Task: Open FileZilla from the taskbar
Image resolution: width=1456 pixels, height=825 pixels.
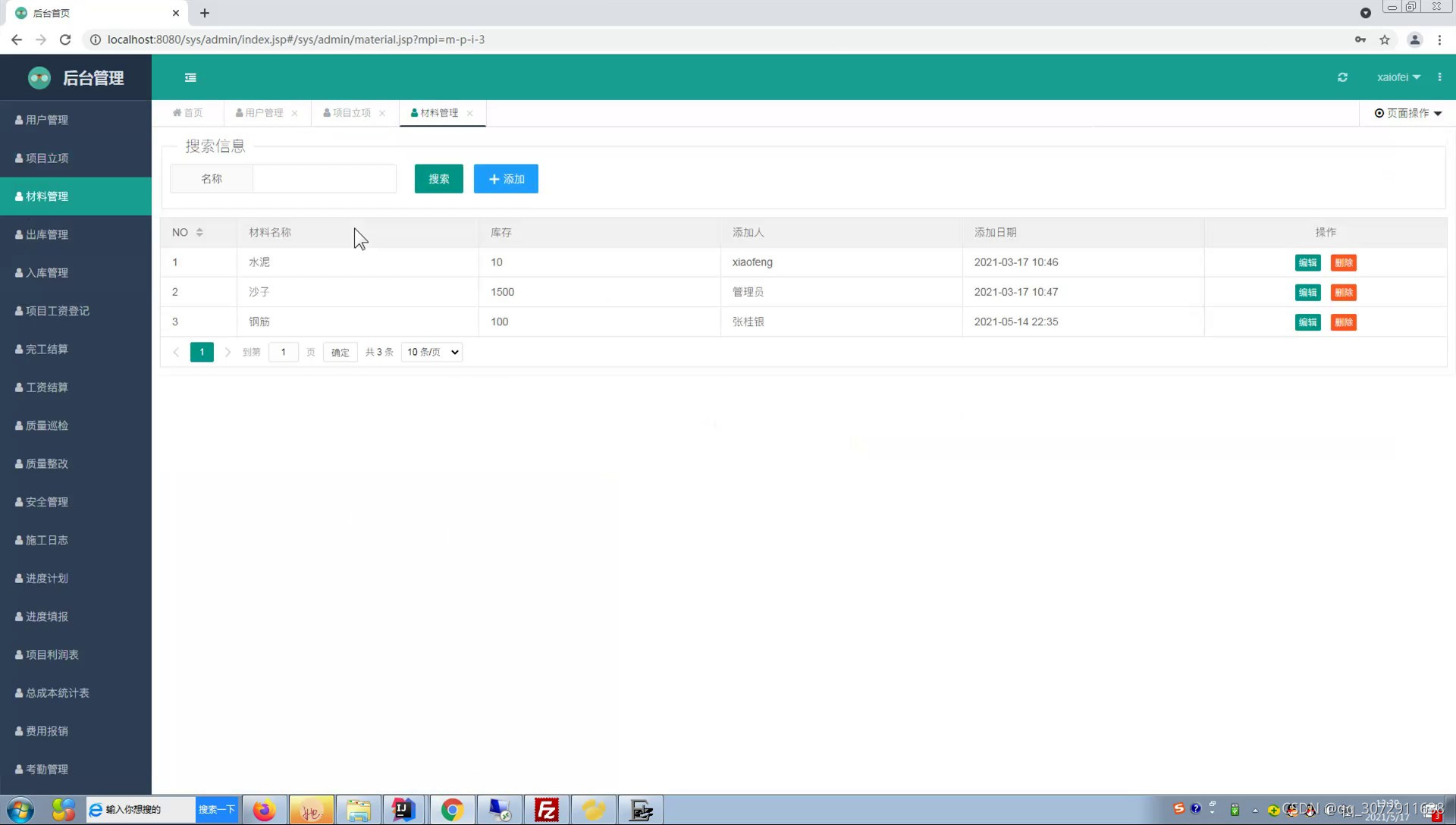Action: tap(546, 810)
